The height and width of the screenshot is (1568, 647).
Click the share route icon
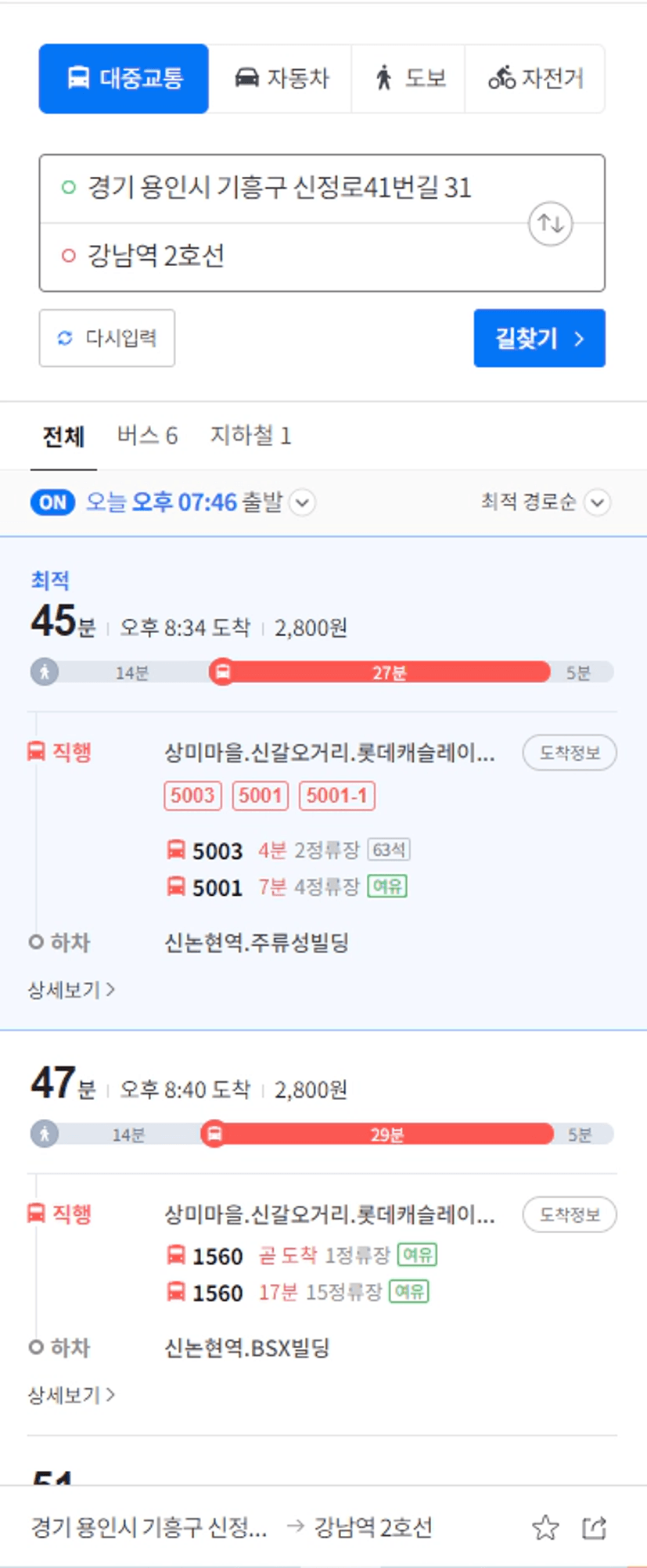(x=594, y=1527)
